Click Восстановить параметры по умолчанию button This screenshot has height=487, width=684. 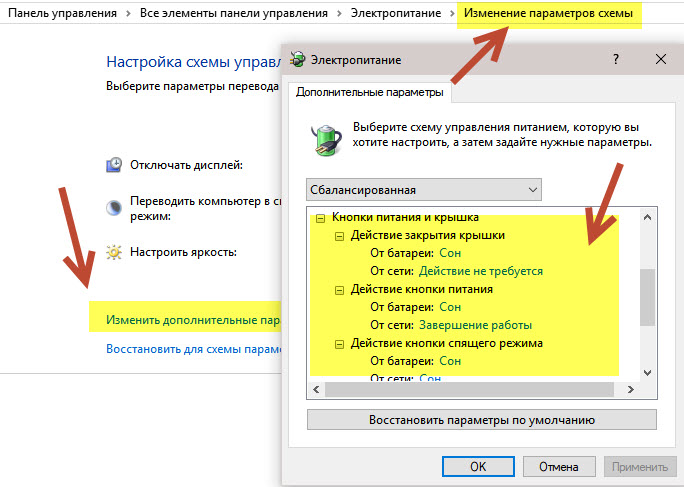(x=482, y=419)
